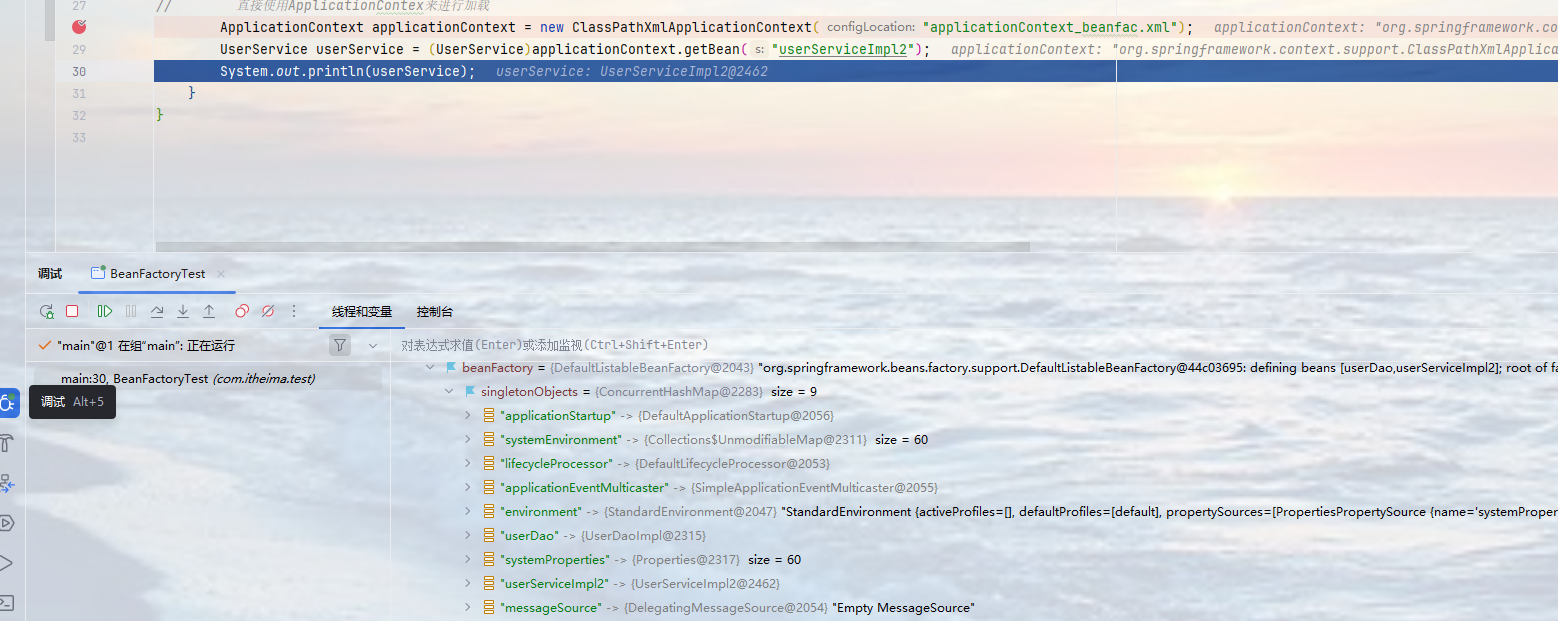This screenshot has height=621, width=1558.
Task: Open the debug toolbar's More options menu
Action: click(x=294, y=312)
